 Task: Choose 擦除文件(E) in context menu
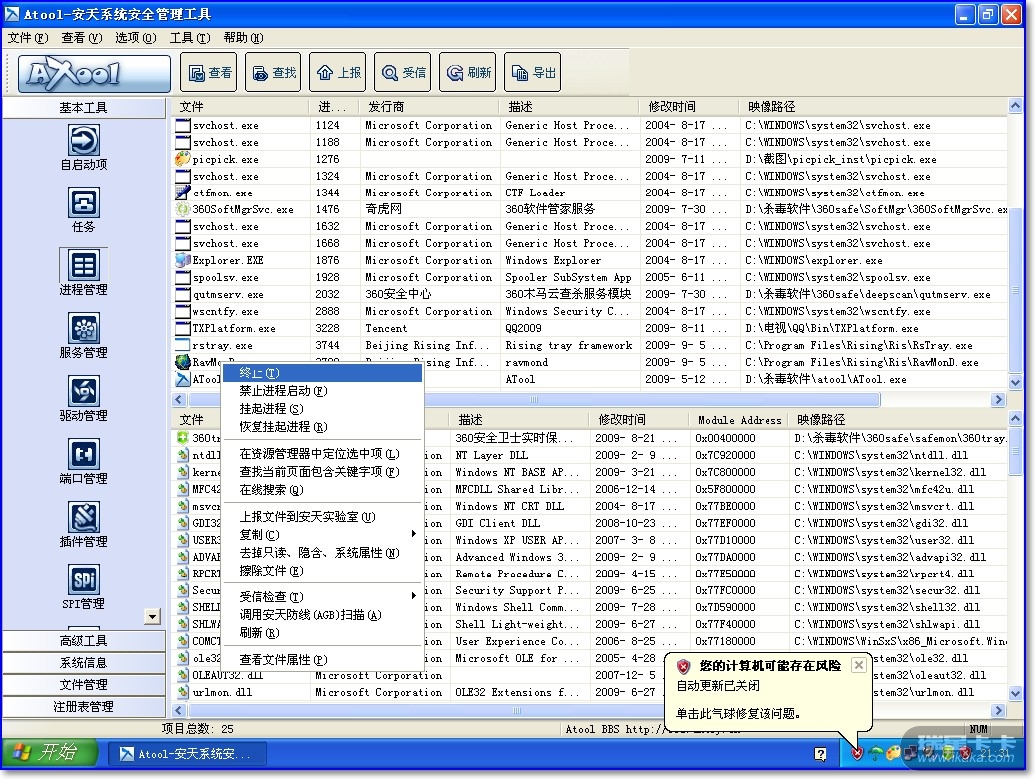(322, 570)
